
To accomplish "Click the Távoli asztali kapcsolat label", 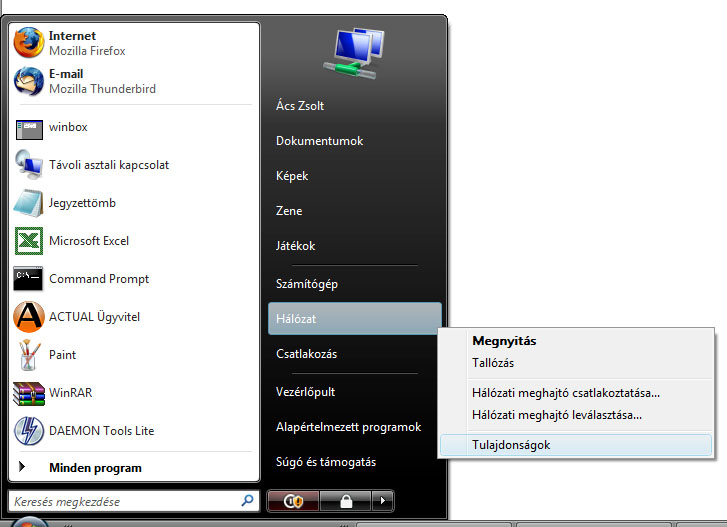I will point(109,165).
